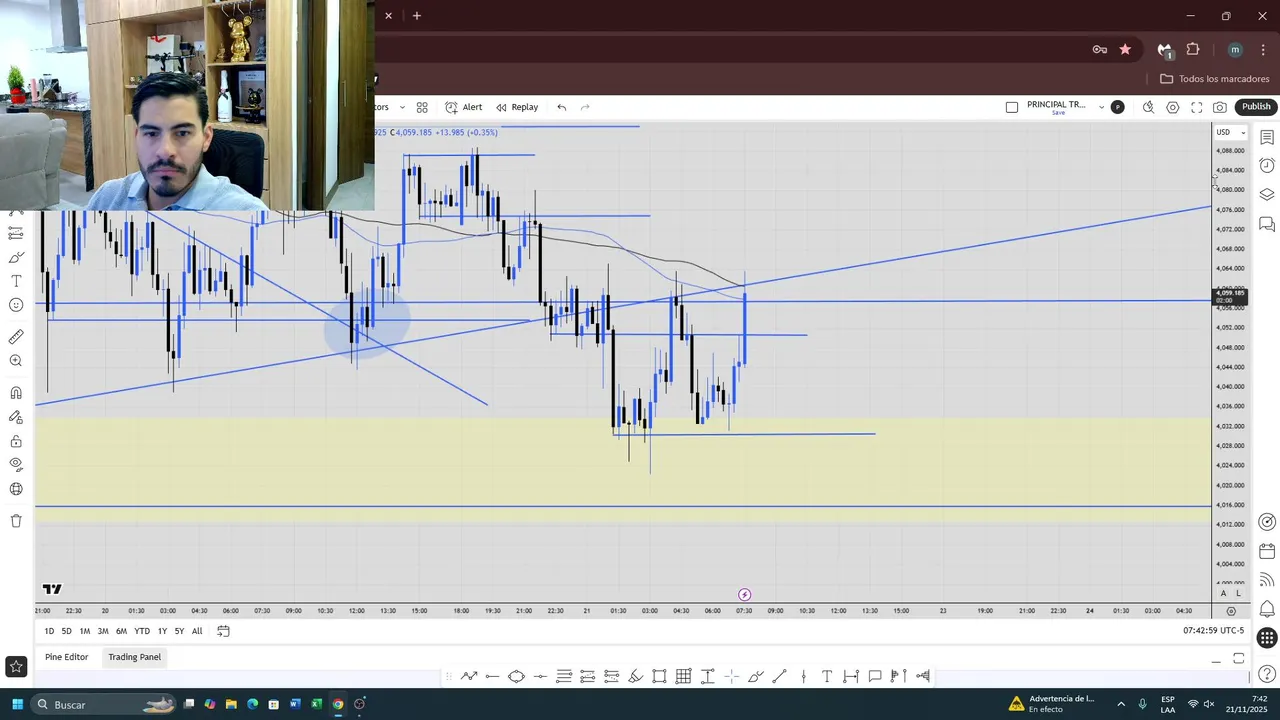1280x720 pixels.
Task: Open the quick search icon in top toolbar
Action: (1148, 107)
